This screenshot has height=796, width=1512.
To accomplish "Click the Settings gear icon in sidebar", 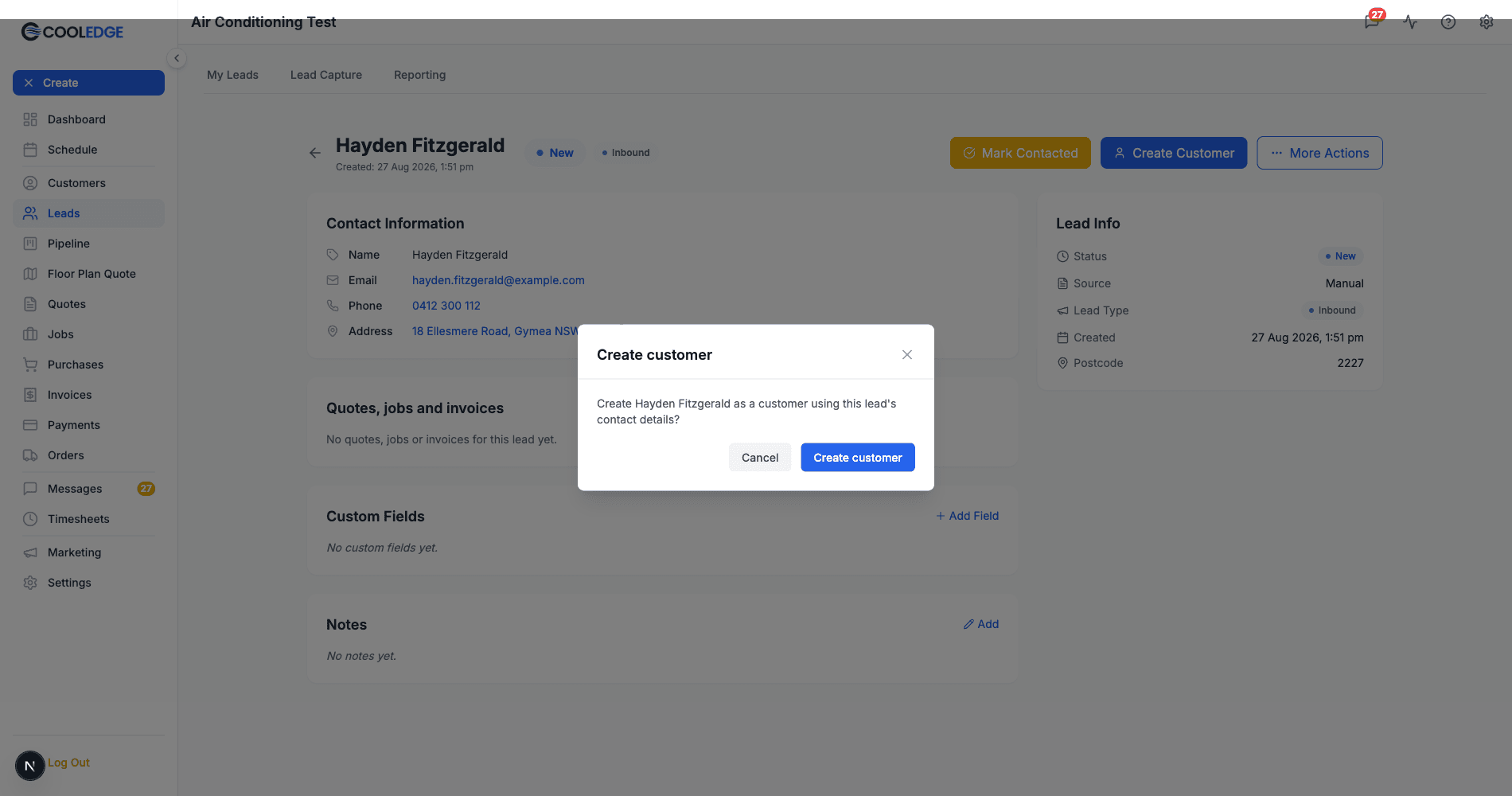I will click(x=30, y=583).
